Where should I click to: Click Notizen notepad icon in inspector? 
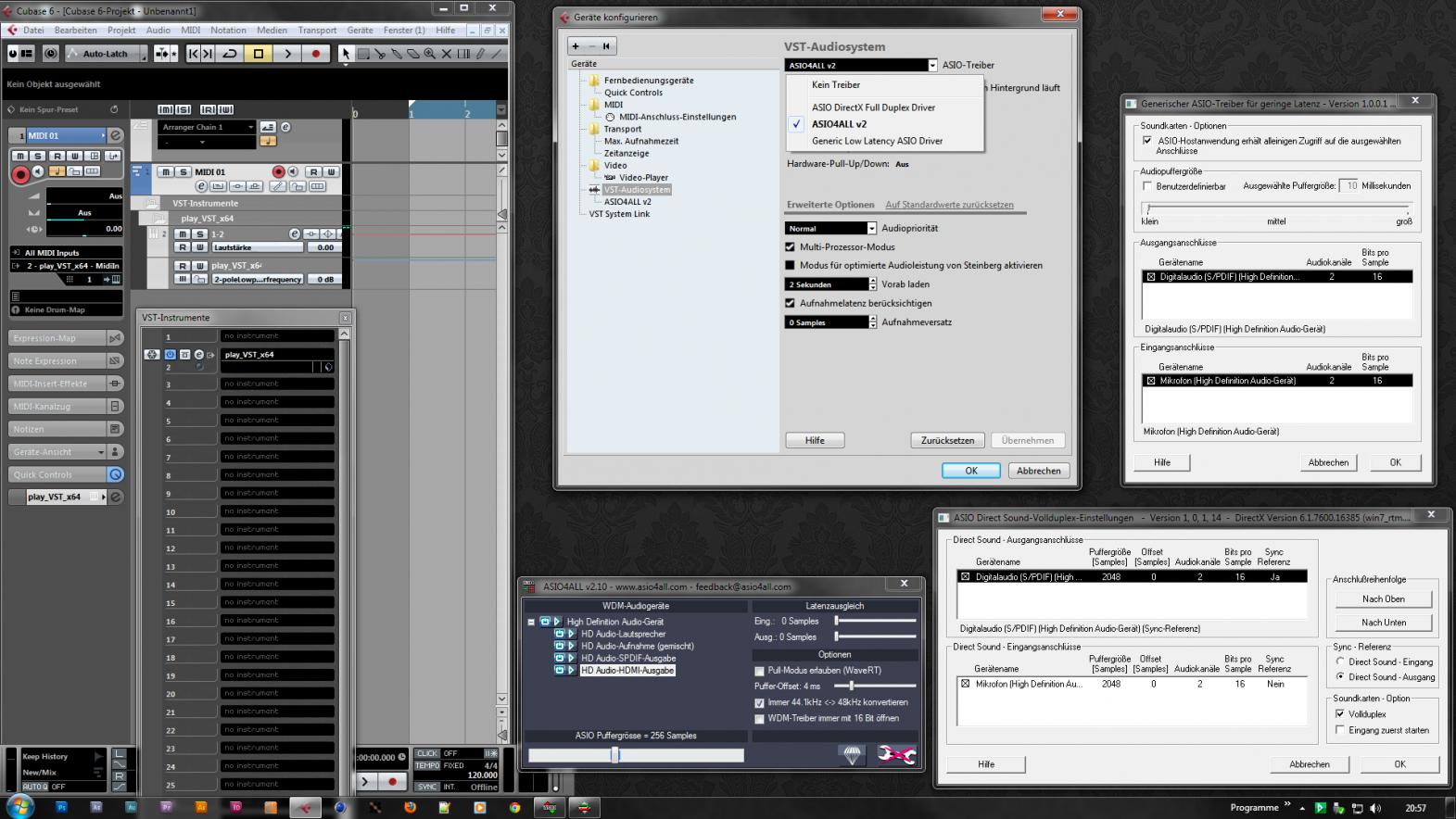click(116, 429)
